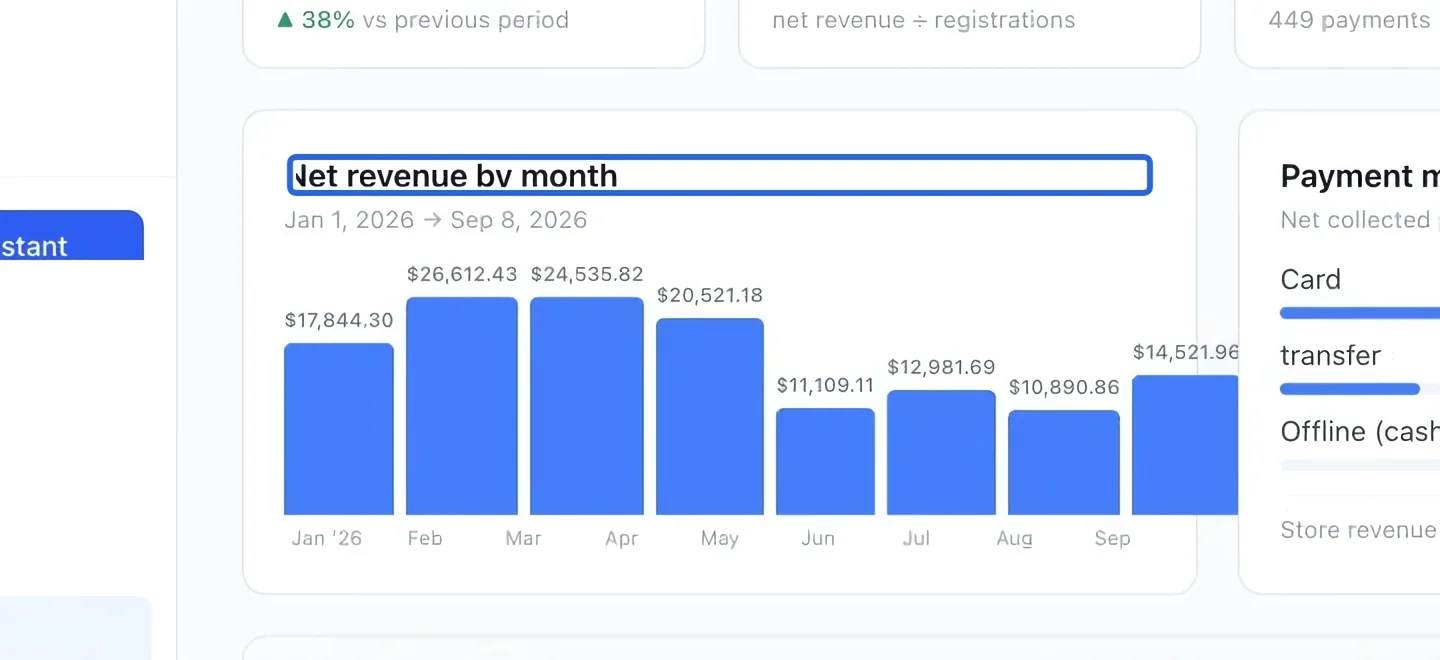This screenshot has width=1440, height=660.
Task: Select the $24,535.82 revenue bar
Action: click(x=587, y=406)
